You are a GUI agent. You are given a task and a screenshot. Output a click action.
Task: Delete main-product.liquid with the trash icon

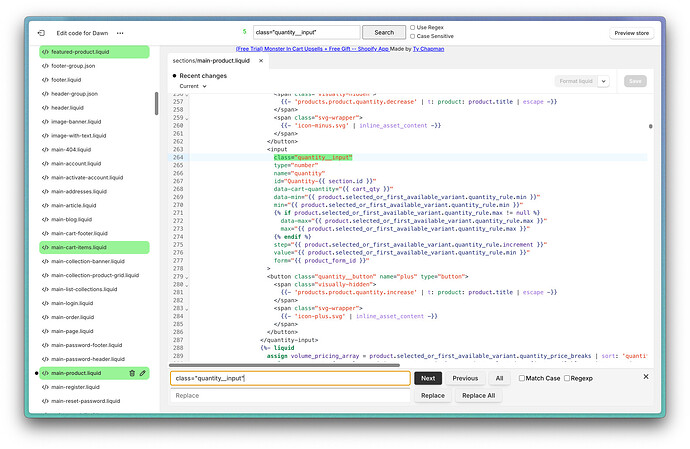pos(132,373)
